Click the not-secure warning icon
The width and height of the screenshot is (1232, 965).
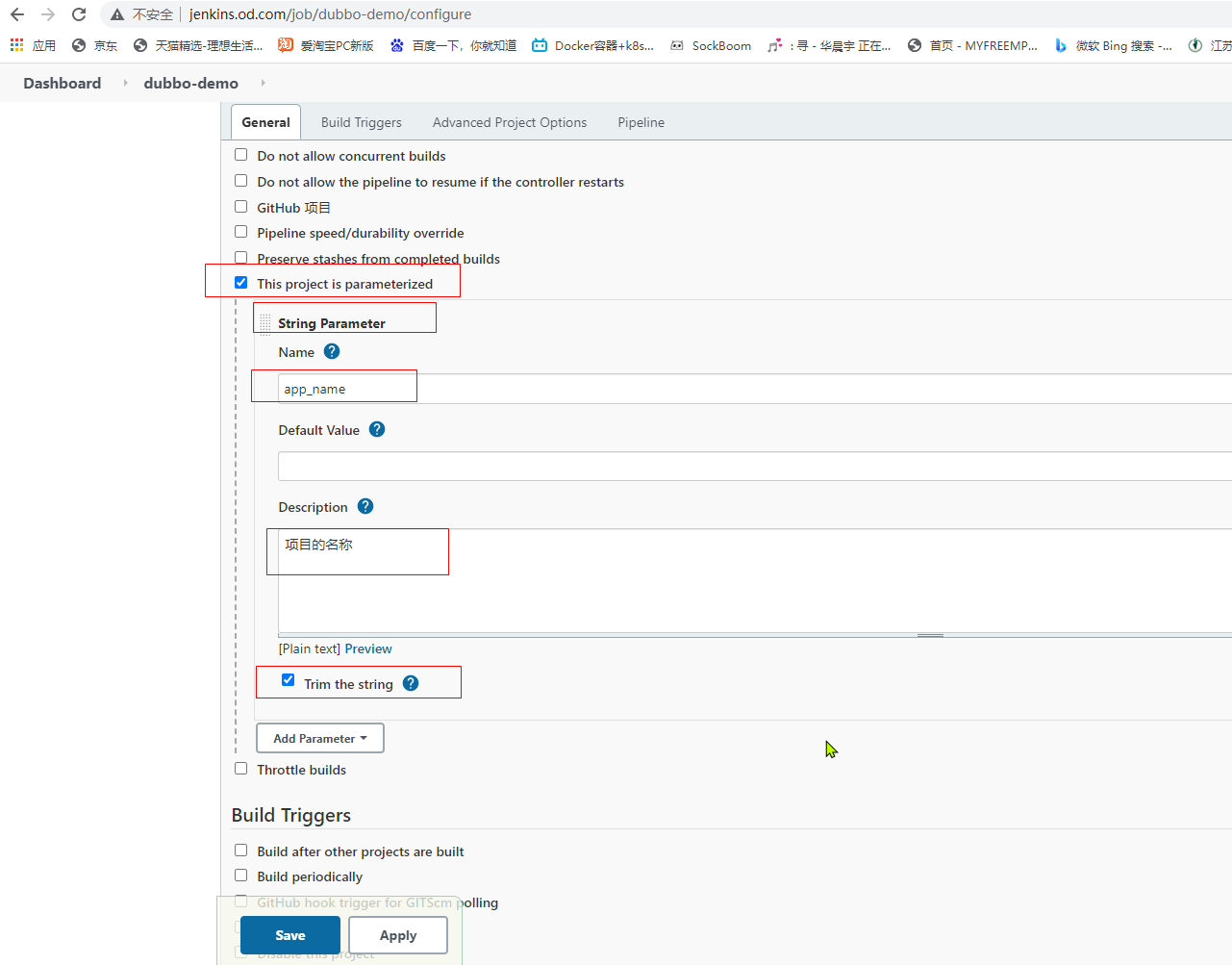click(x=117, y=14)
